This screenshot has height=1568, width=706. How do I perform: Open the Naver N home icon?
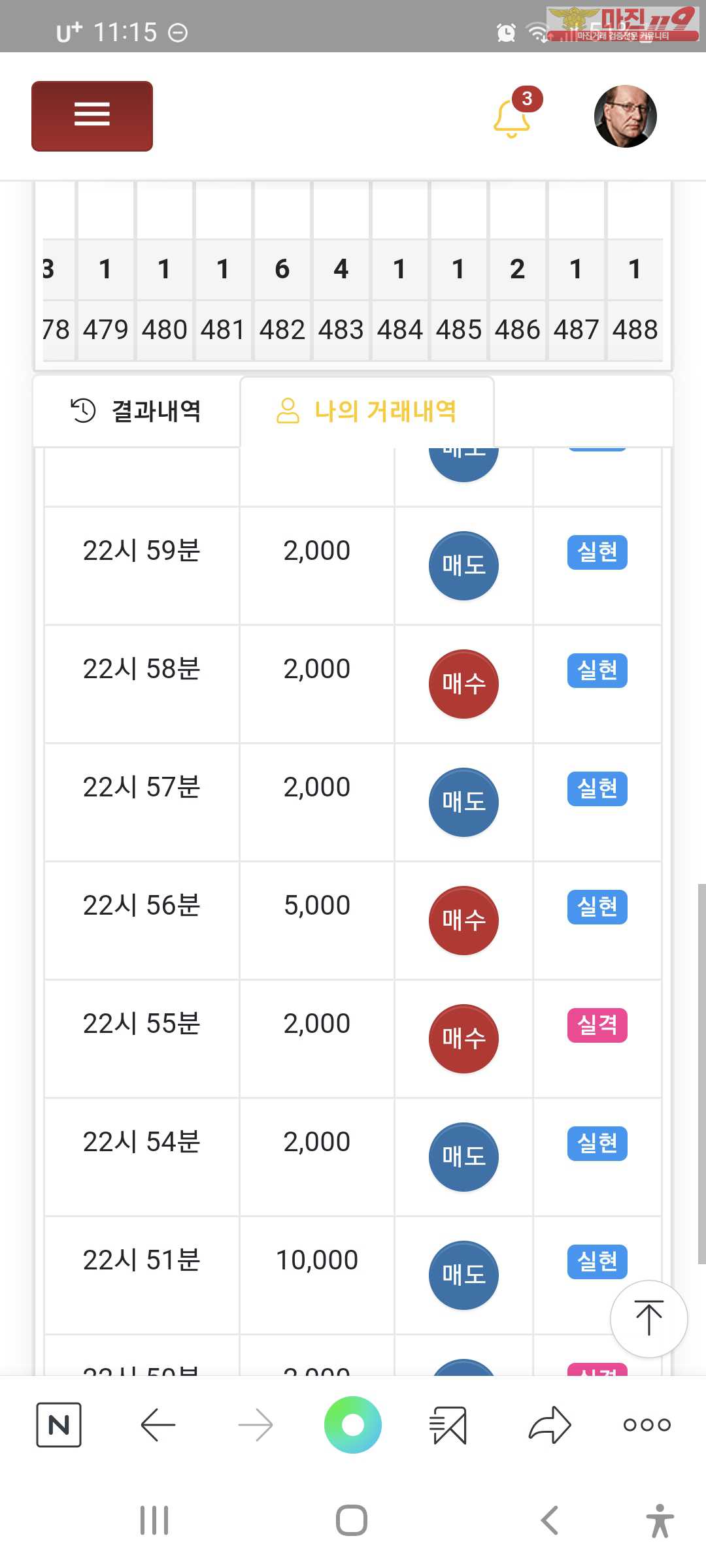point(59,1424)
